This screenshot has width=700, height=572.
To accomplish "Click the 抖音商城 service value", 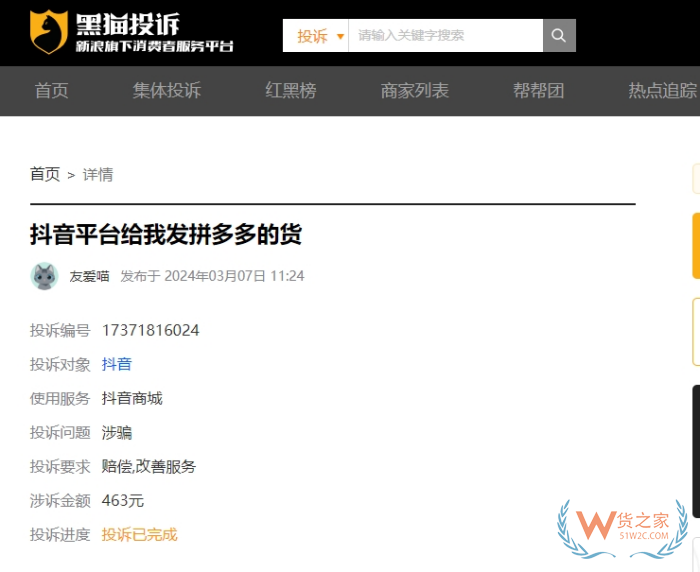I will click(132, 398).
